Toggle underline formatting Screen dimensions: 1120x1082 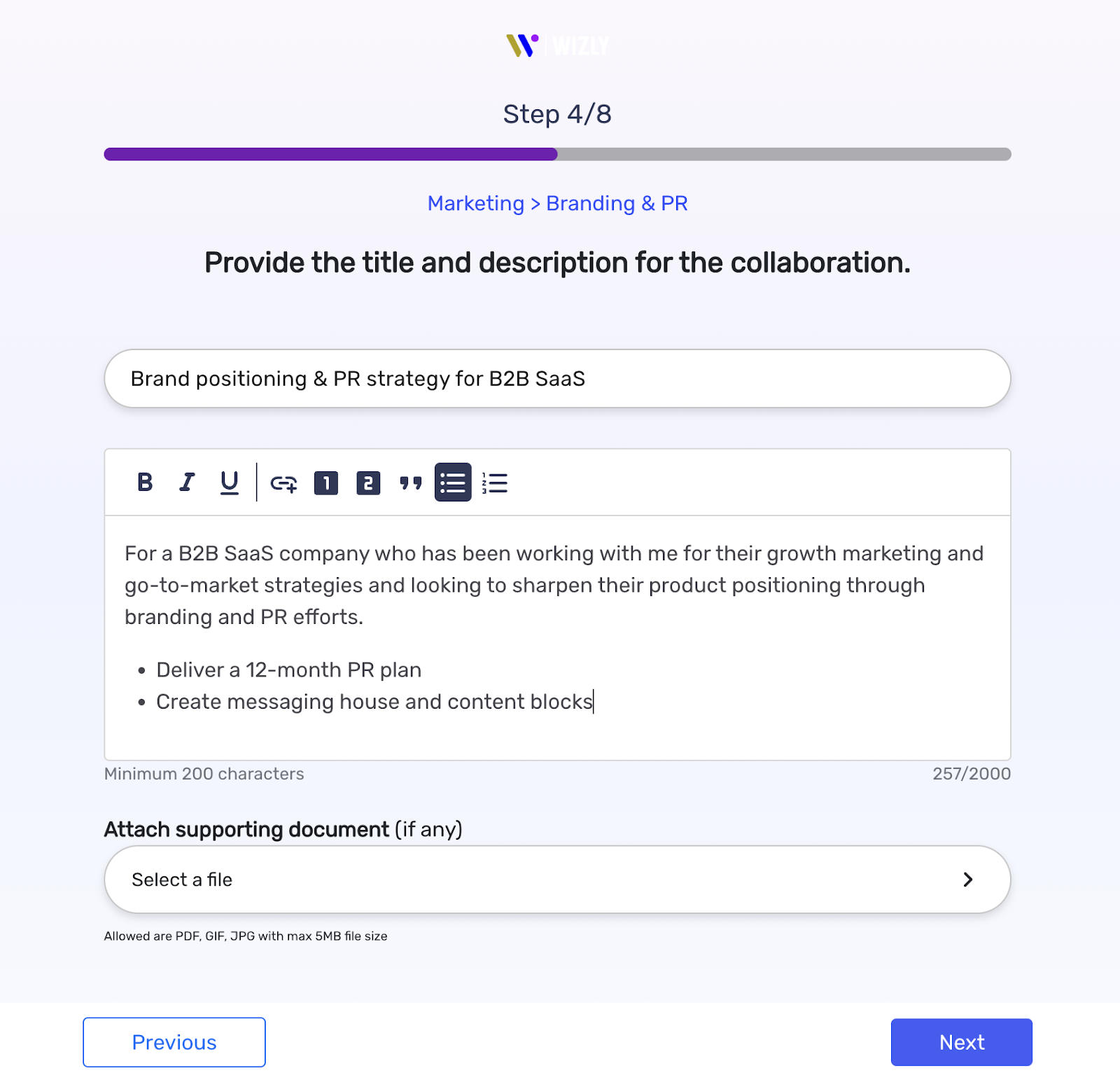229,483
